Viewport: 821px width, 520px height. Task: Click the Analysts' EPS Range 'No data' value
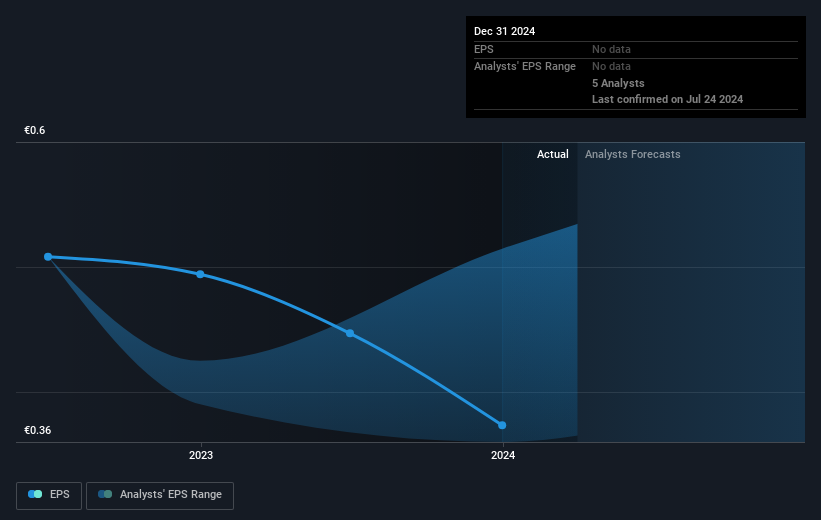tap(611, 67)
